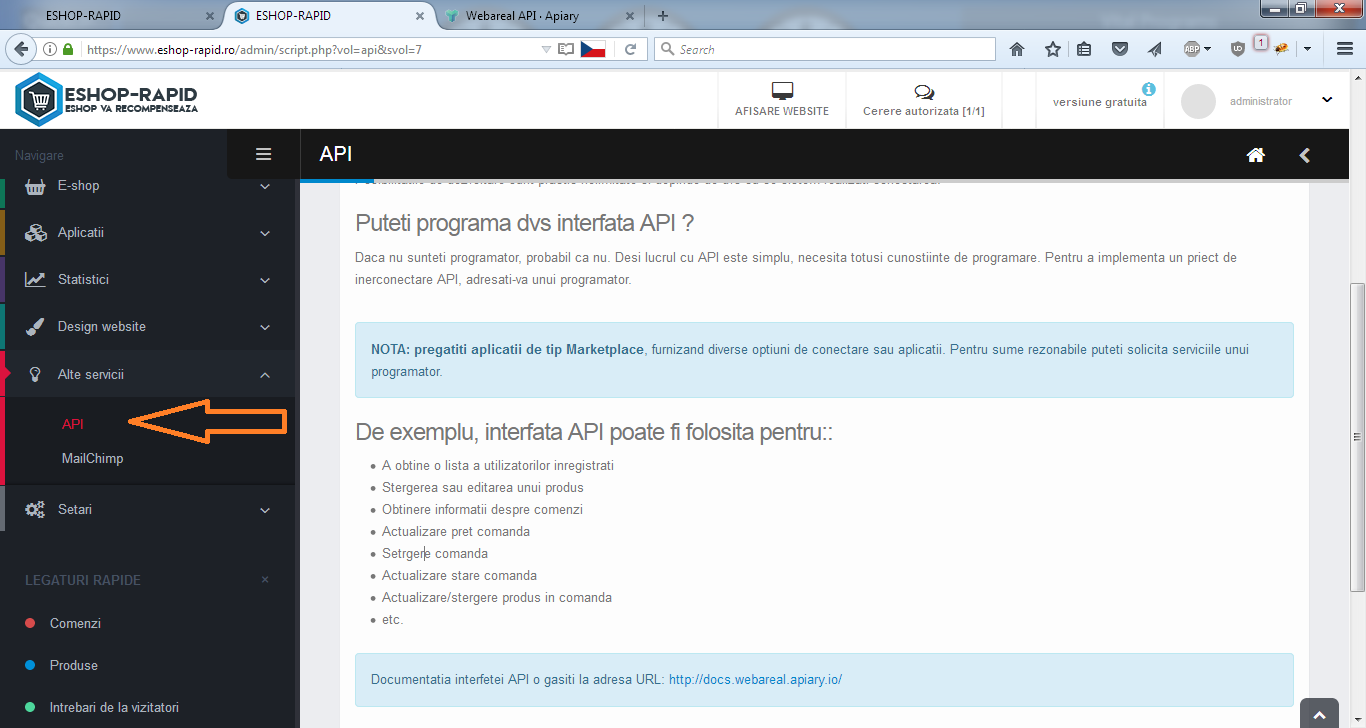Open the administrator account dropdown

tap(1327, 100)
